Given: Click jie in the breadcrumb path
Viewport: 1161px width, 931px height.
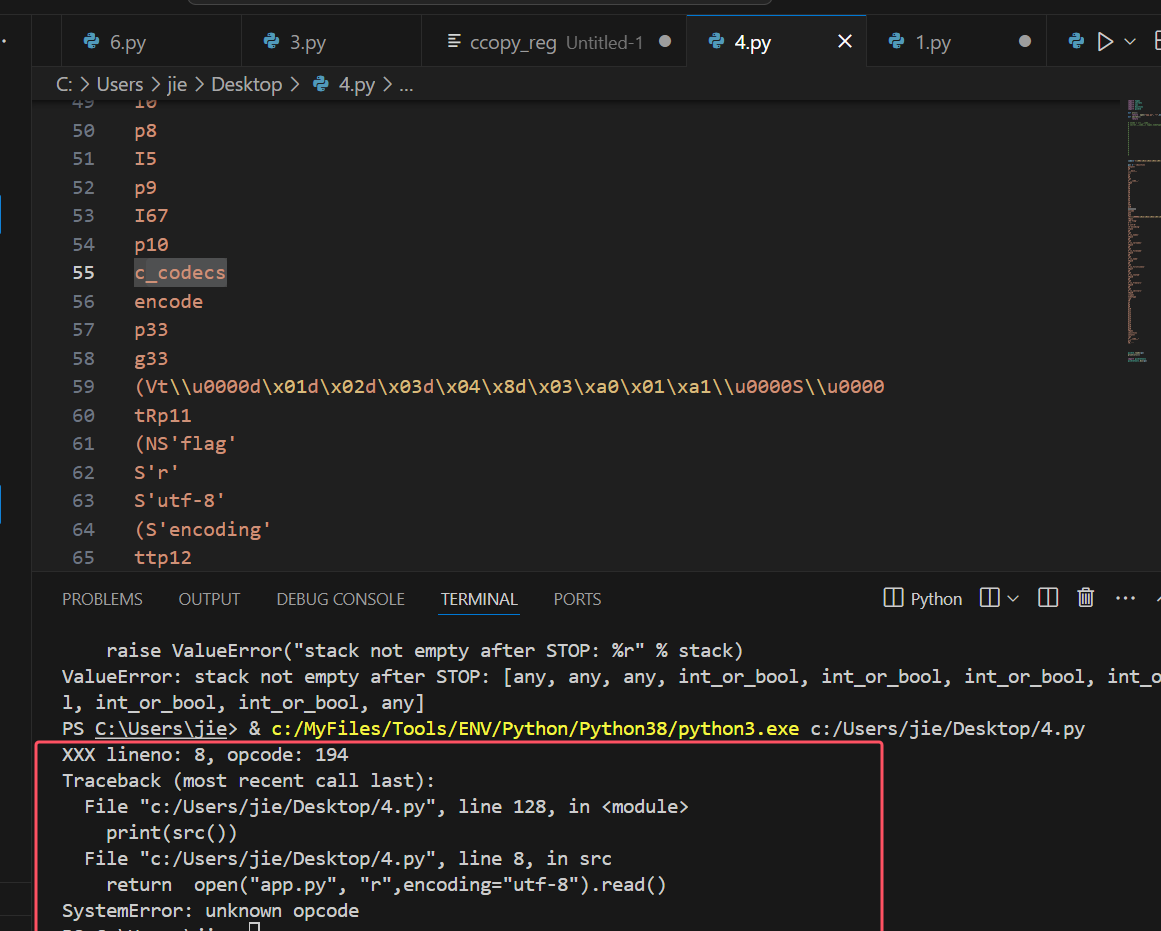Looking at the screenshot, I should tap(177, 84).
